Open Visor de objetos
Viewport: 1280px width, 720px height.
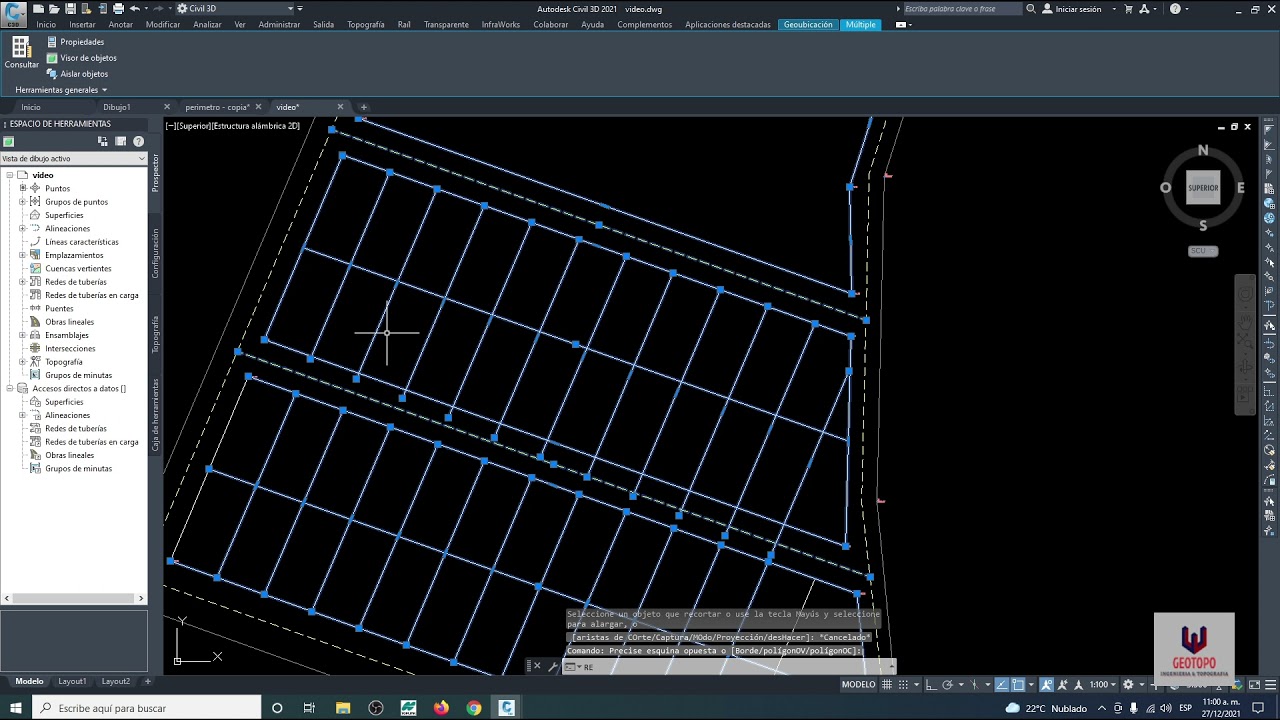81,58
